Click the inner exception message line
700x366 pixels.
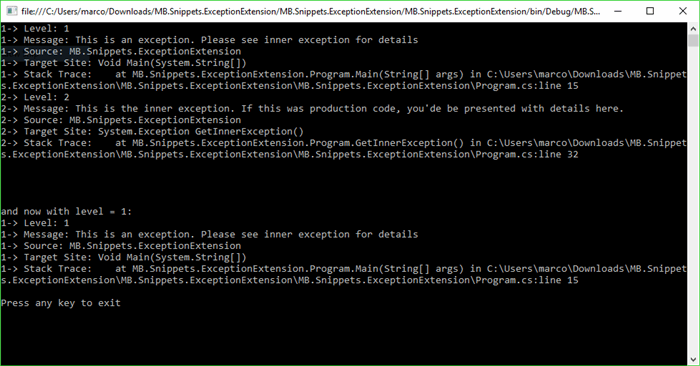tap(312, 108)
